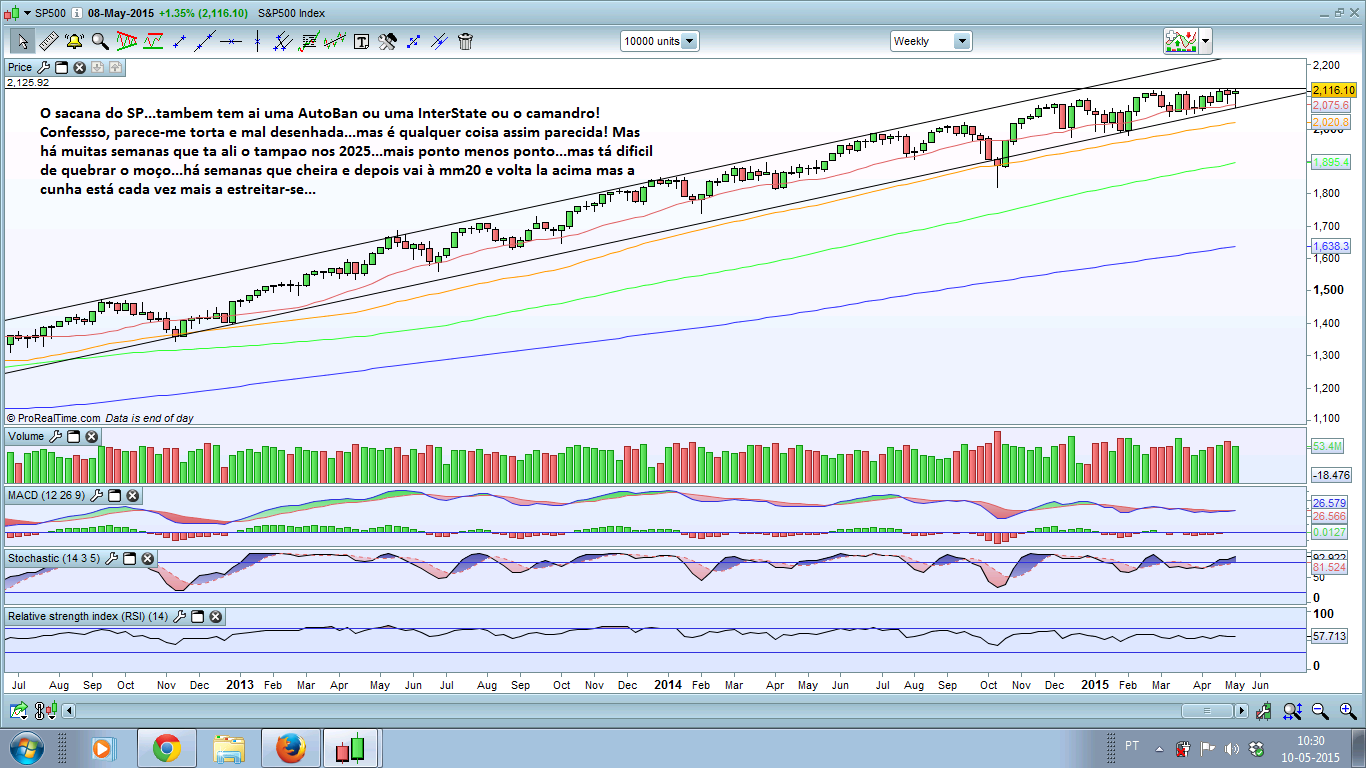Toggle Stochastic panel window mode
This screenshot has width=1366, height=768.
130,557
